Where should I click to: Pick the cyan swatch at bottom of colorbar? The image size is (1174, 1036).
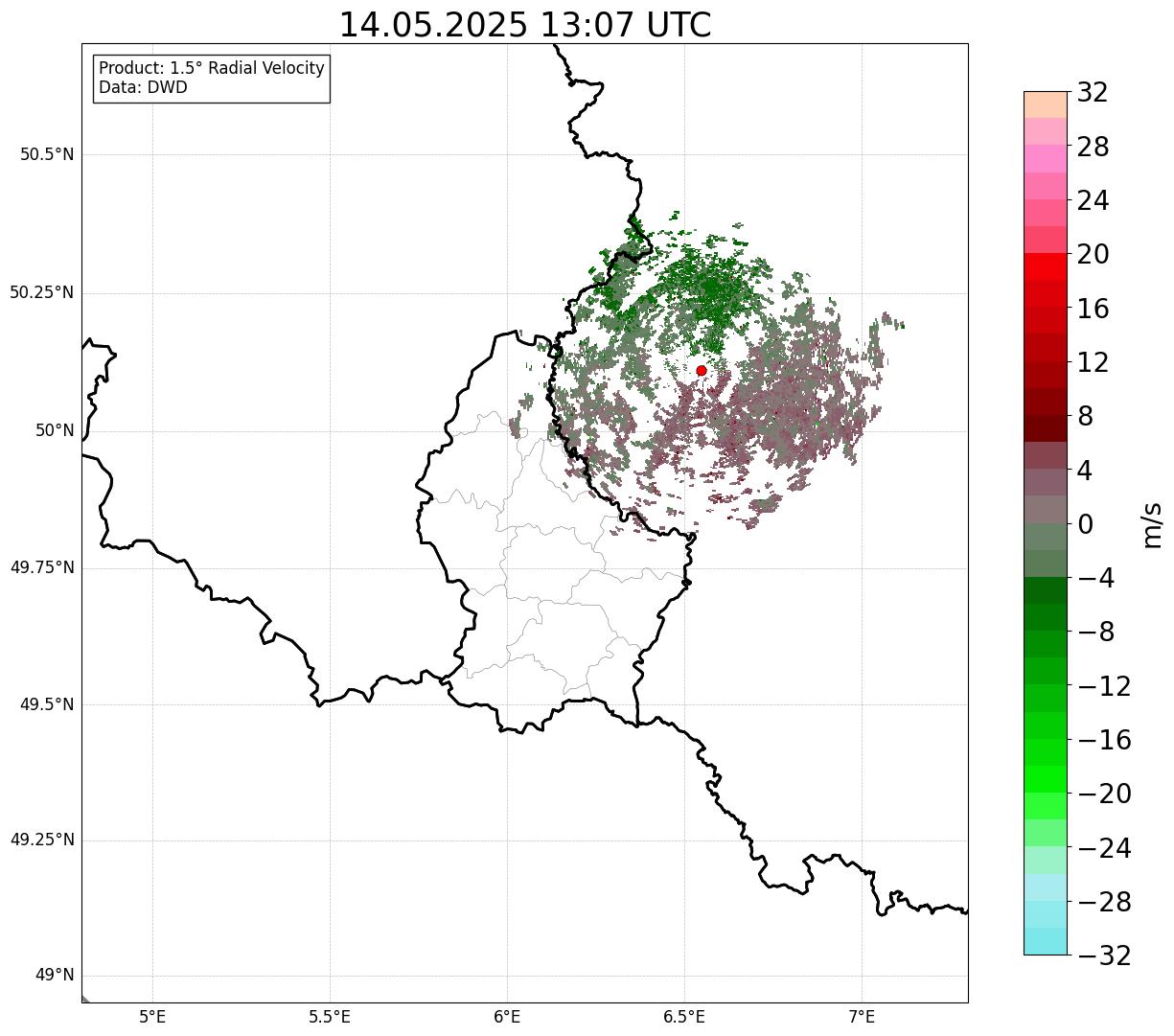pyautogui.click(x=1045, y=941)
